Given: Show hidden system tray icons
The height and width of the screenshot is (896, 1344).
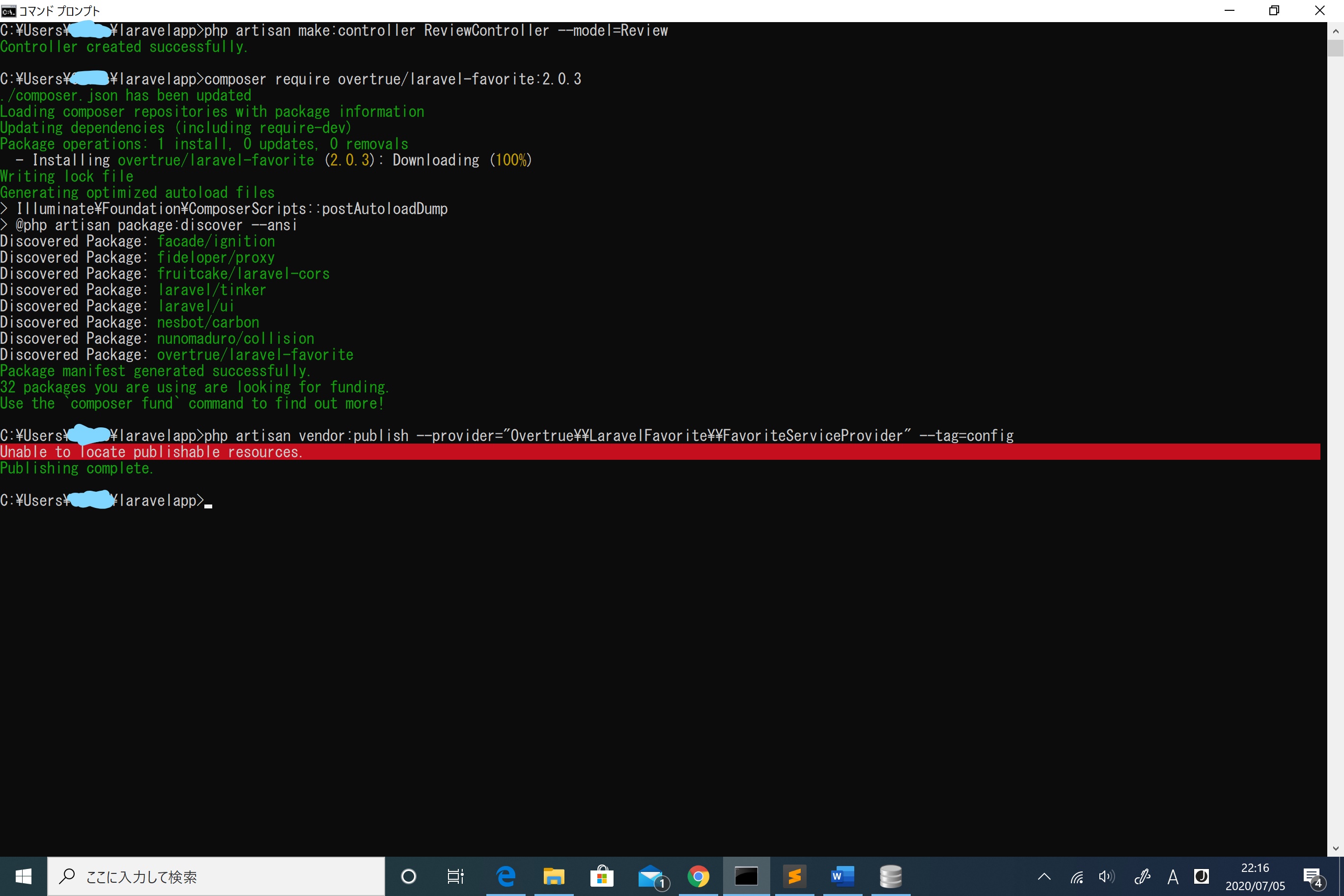Looking at the screenshot, I should pos(1044,876).
